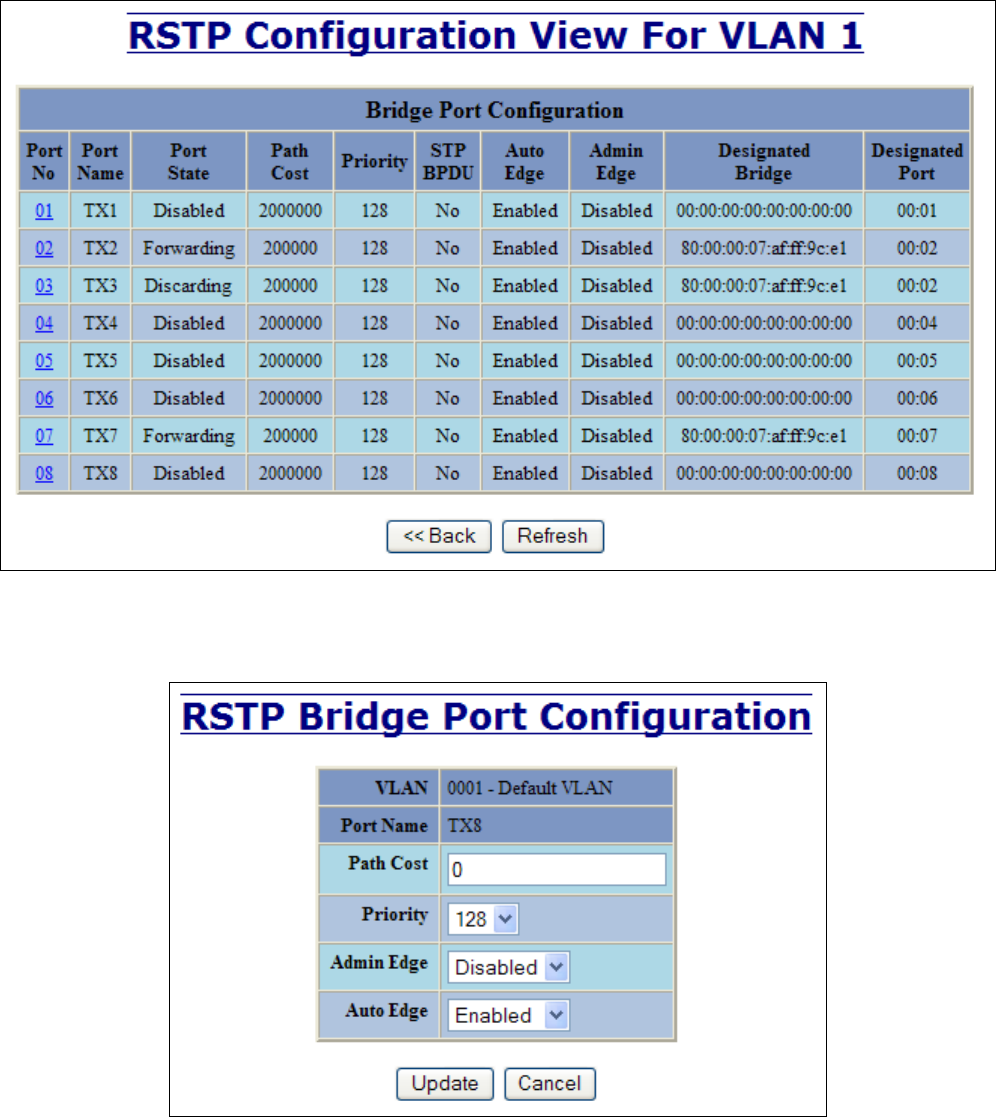996x1117 pixels.
Task: Select TX2 port name cell
Action: tap(100, 249)
